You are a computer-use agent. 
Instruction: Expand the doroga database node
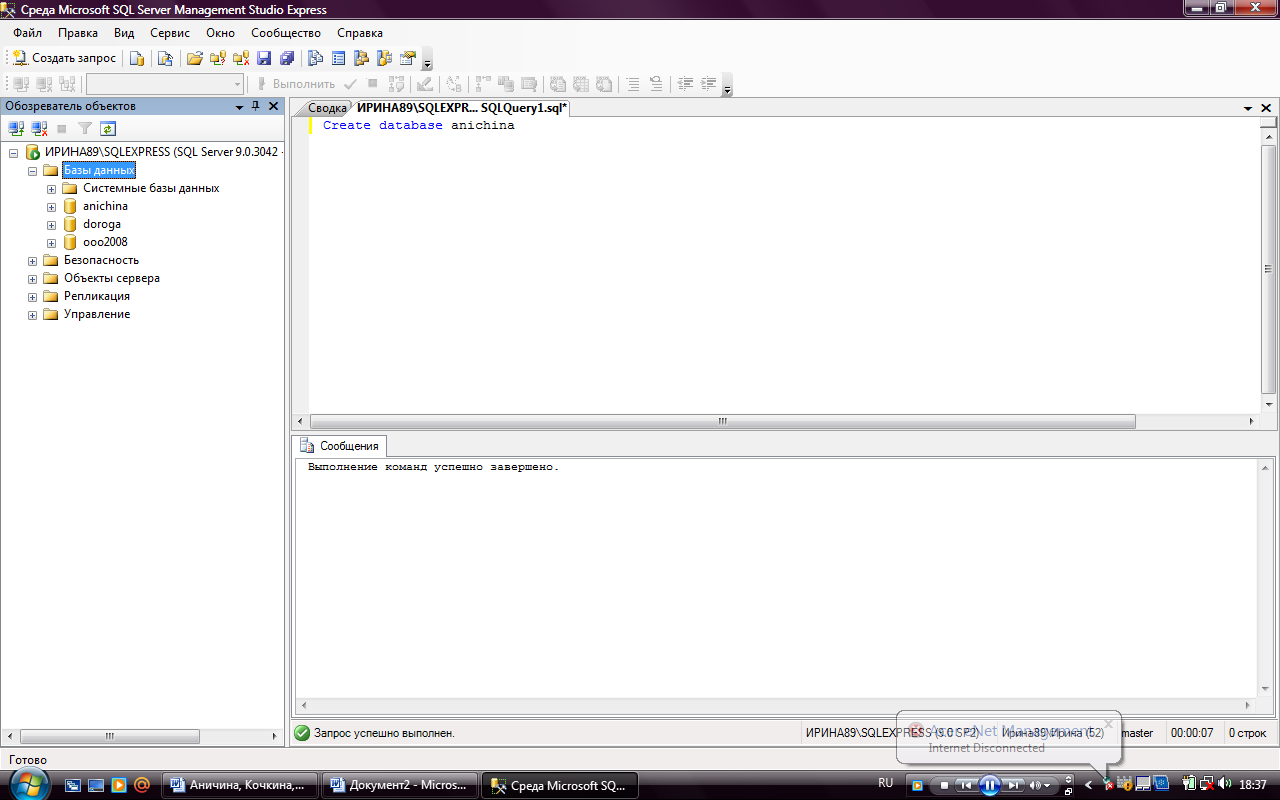click(51, 224)
